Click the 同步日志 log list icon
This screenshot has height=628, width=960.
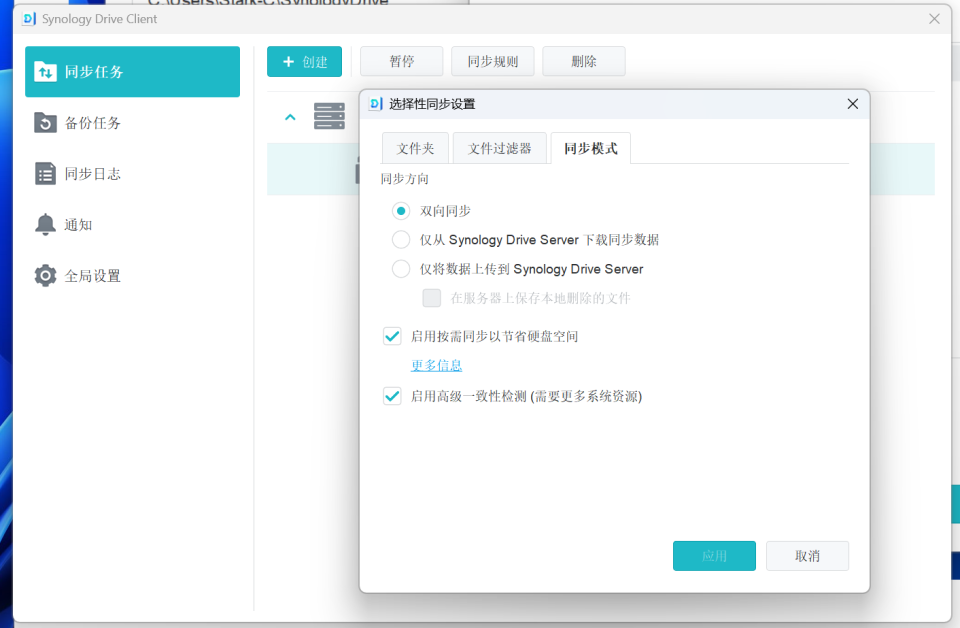45,174
